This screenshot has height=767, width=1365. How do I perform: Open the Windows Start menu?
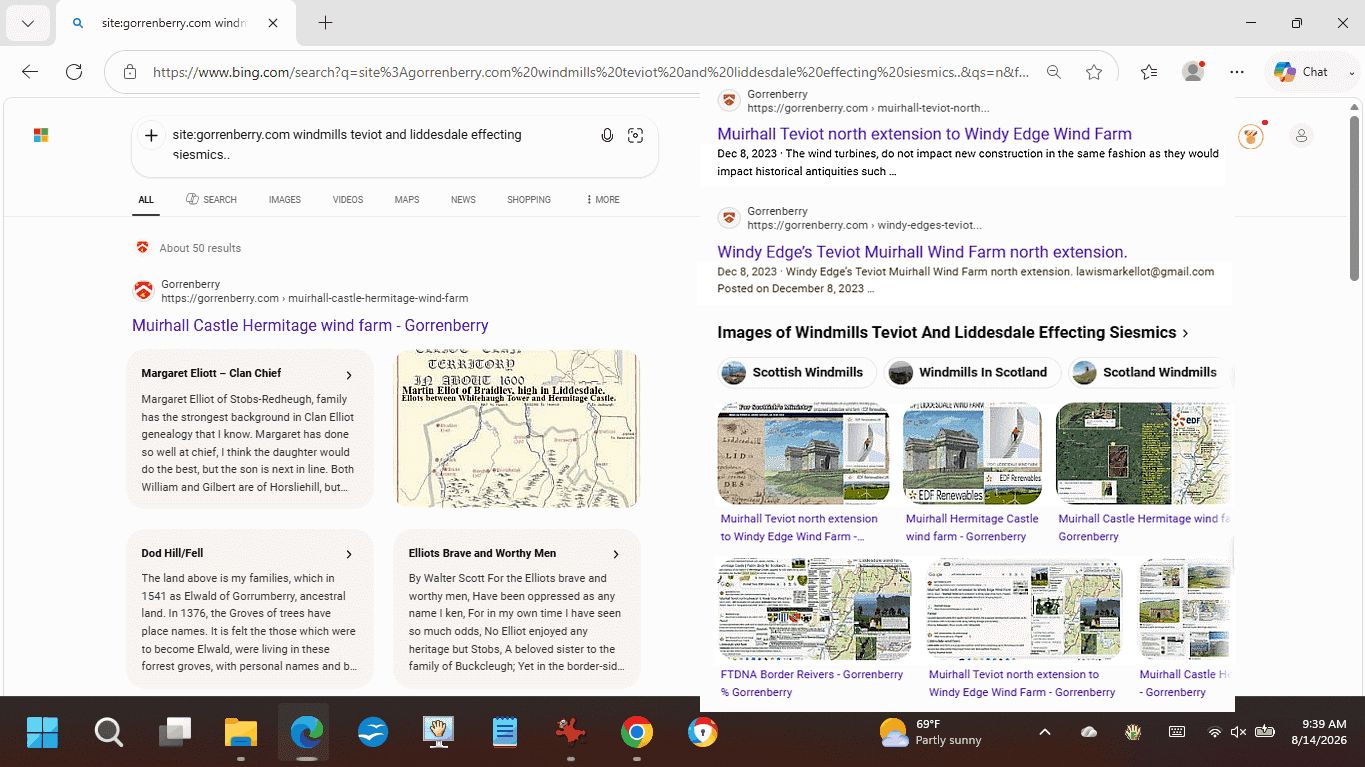[42, 733]
